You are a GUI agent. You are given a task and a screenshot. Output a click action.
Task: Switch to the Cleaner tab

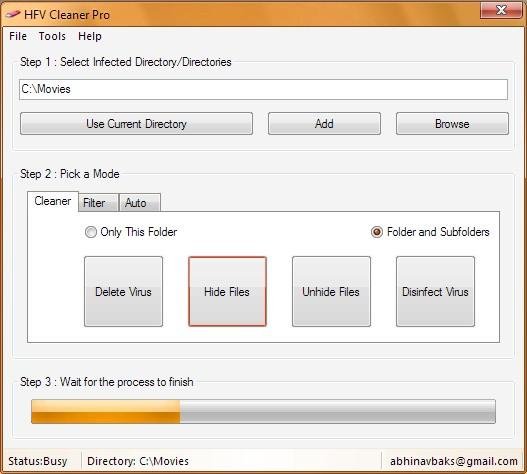pos(53,201)
